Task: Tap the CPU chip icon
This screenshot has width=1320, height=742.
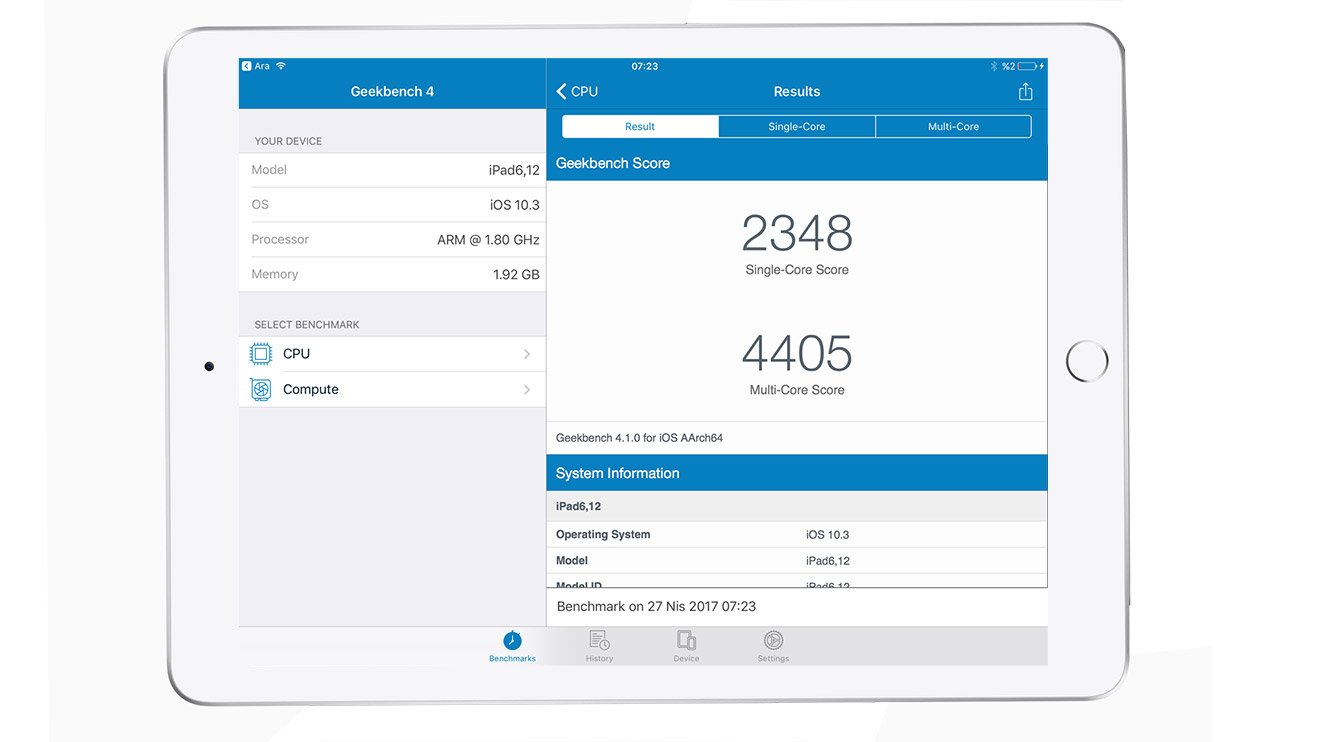Action: 261,354
